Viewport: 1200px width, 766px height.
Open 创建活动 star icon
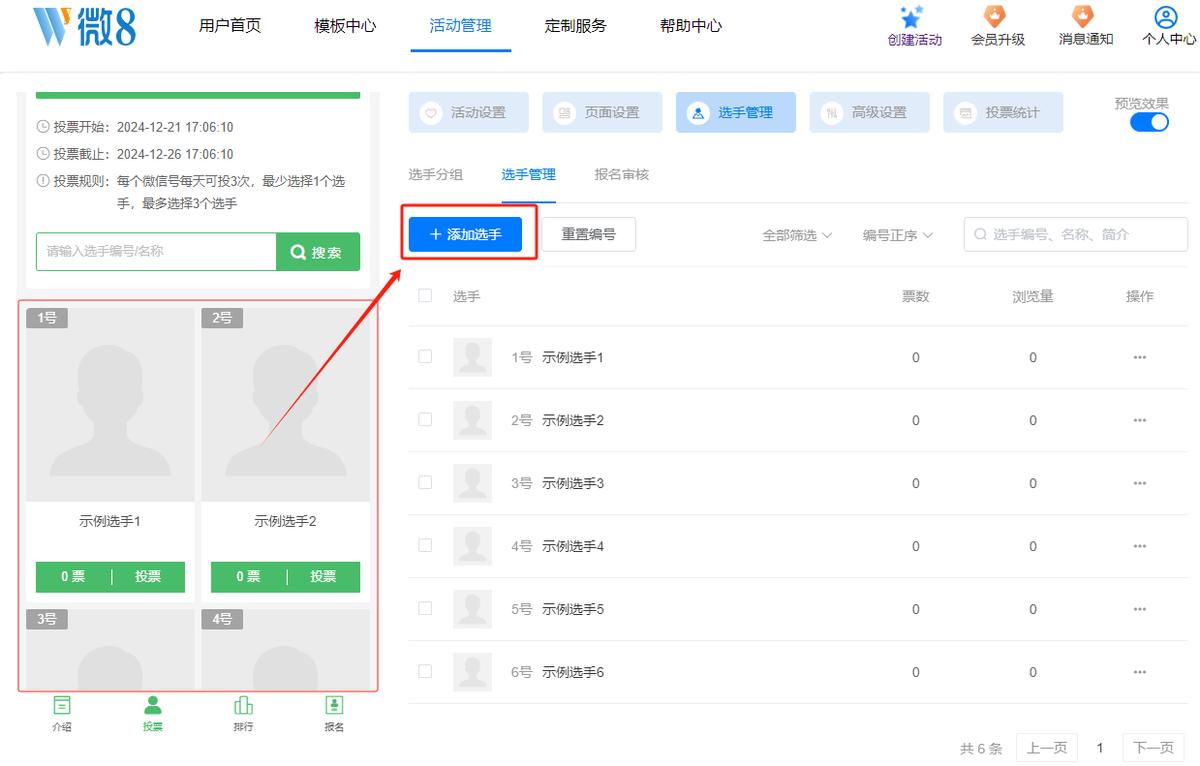(911, 18)
